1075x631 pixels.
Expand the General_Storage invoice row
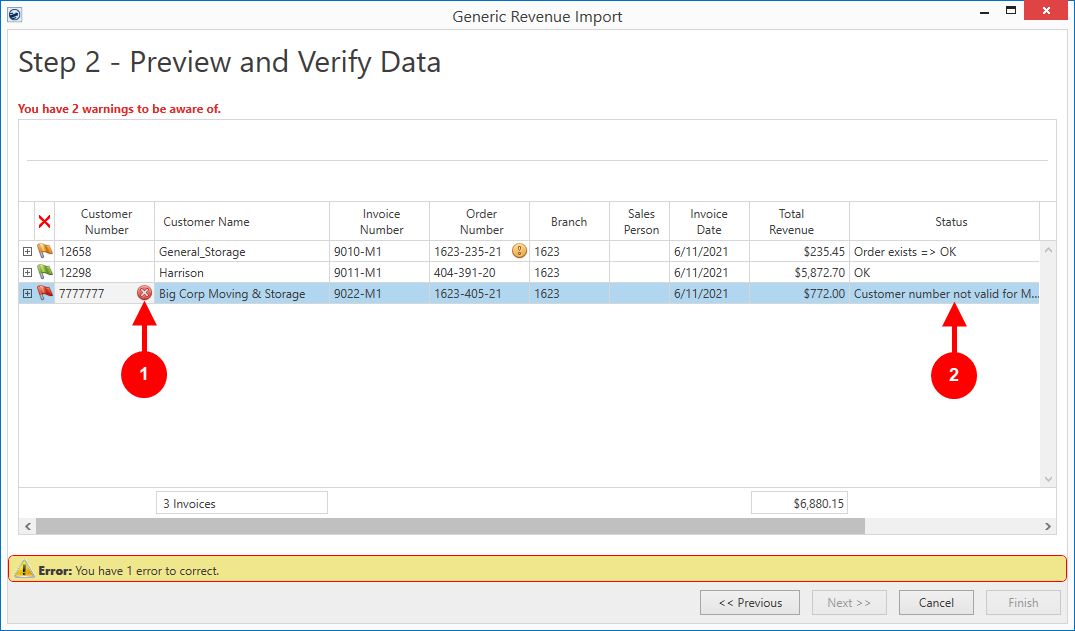[x=27, y=252]
